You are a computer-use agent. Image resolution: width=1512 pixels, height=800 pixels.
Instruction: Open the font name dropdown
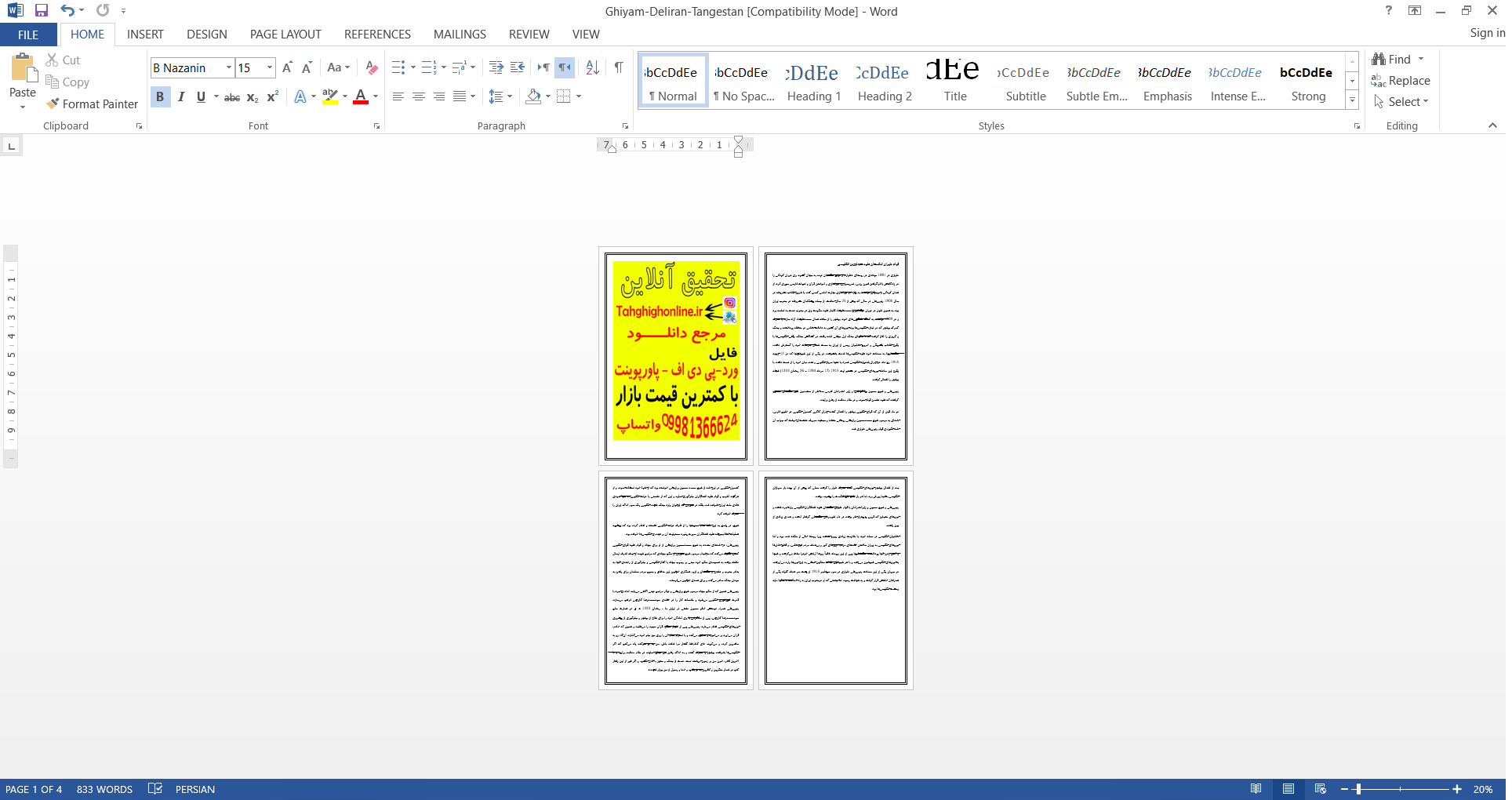(x=229, y=67)
